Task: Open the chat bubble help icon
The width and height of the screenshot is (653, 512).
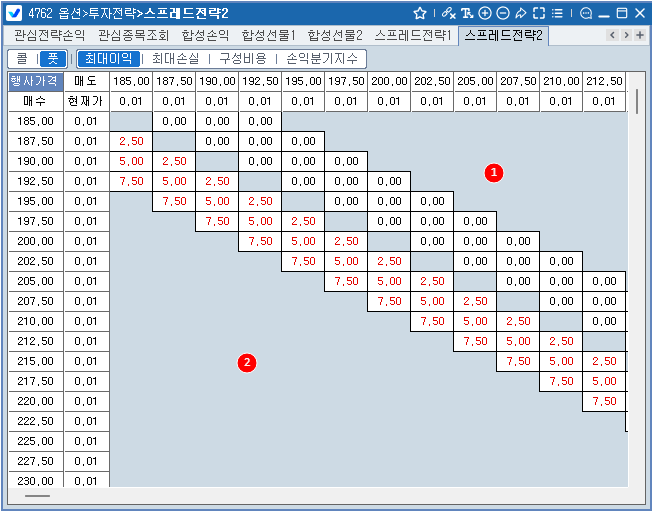Action: pyautogui.click(x=586, y=13)
